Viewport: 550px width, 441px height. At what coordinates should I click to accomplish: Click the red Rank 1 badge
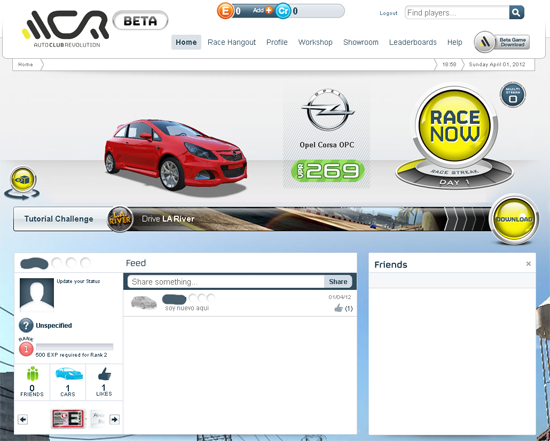click(x=26, y=349)
